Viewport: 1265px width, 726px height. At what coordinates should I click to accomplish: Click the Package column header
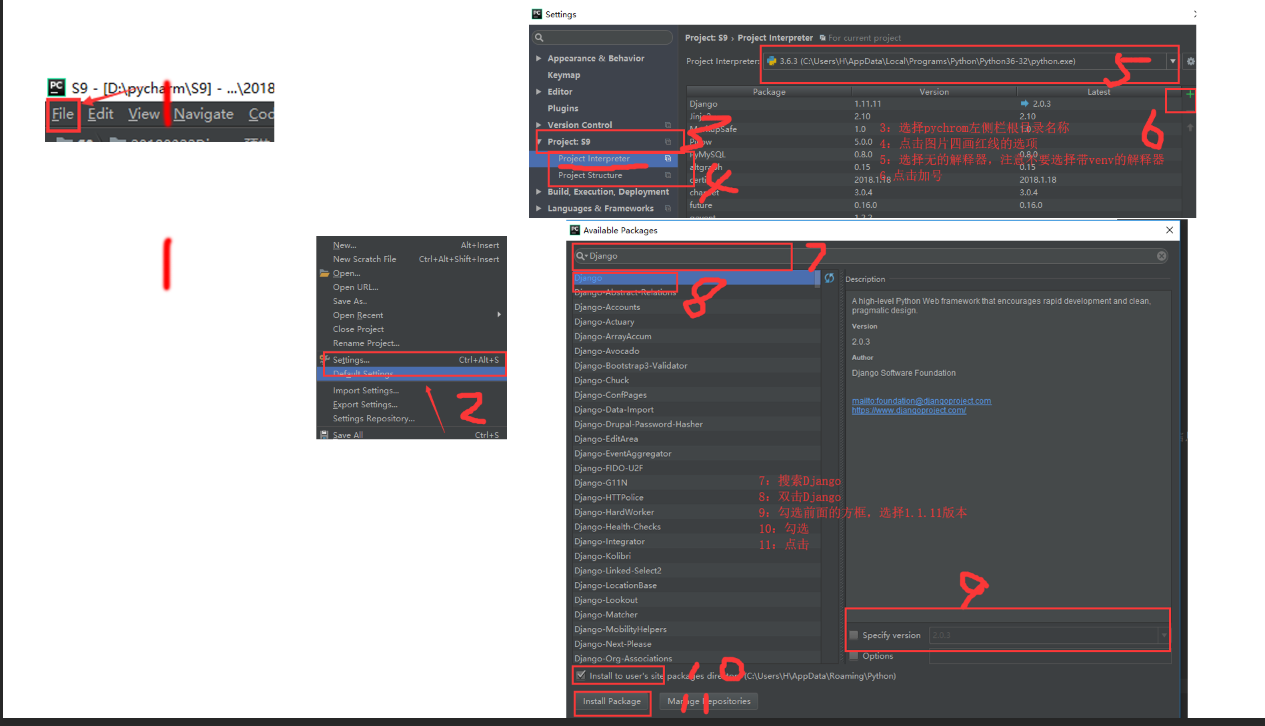769,92
